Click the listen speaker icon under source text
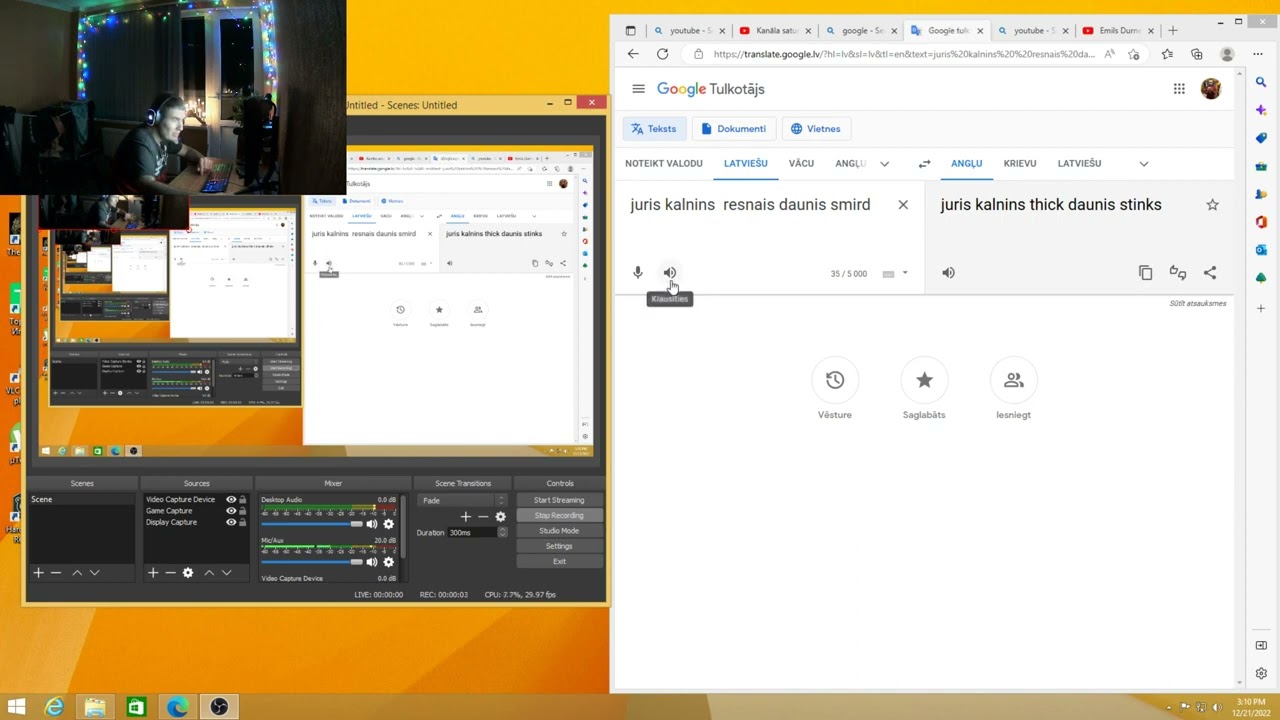 pos(670,273)
